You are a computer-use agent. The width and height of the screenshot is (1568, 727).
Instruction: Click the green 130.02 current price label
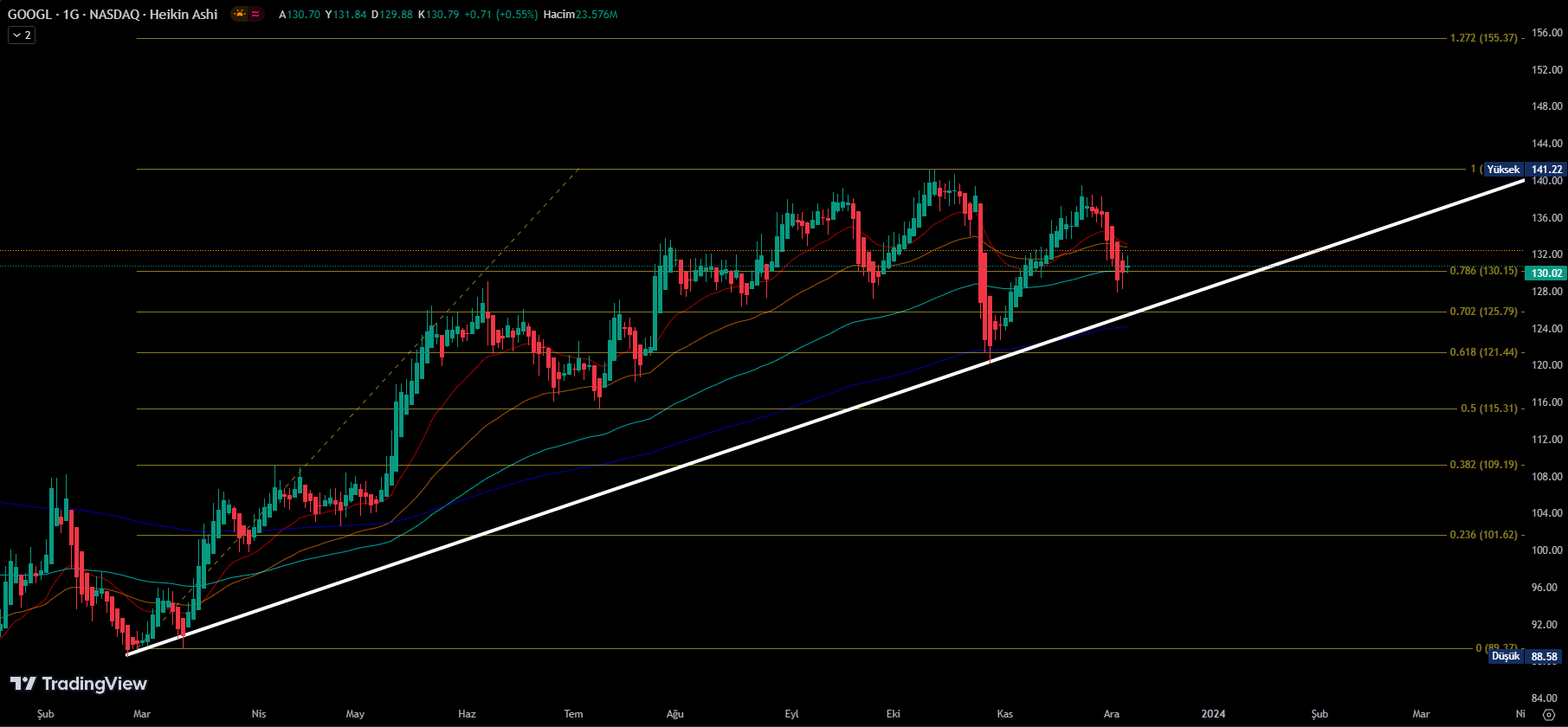(x=1546, y=273)
